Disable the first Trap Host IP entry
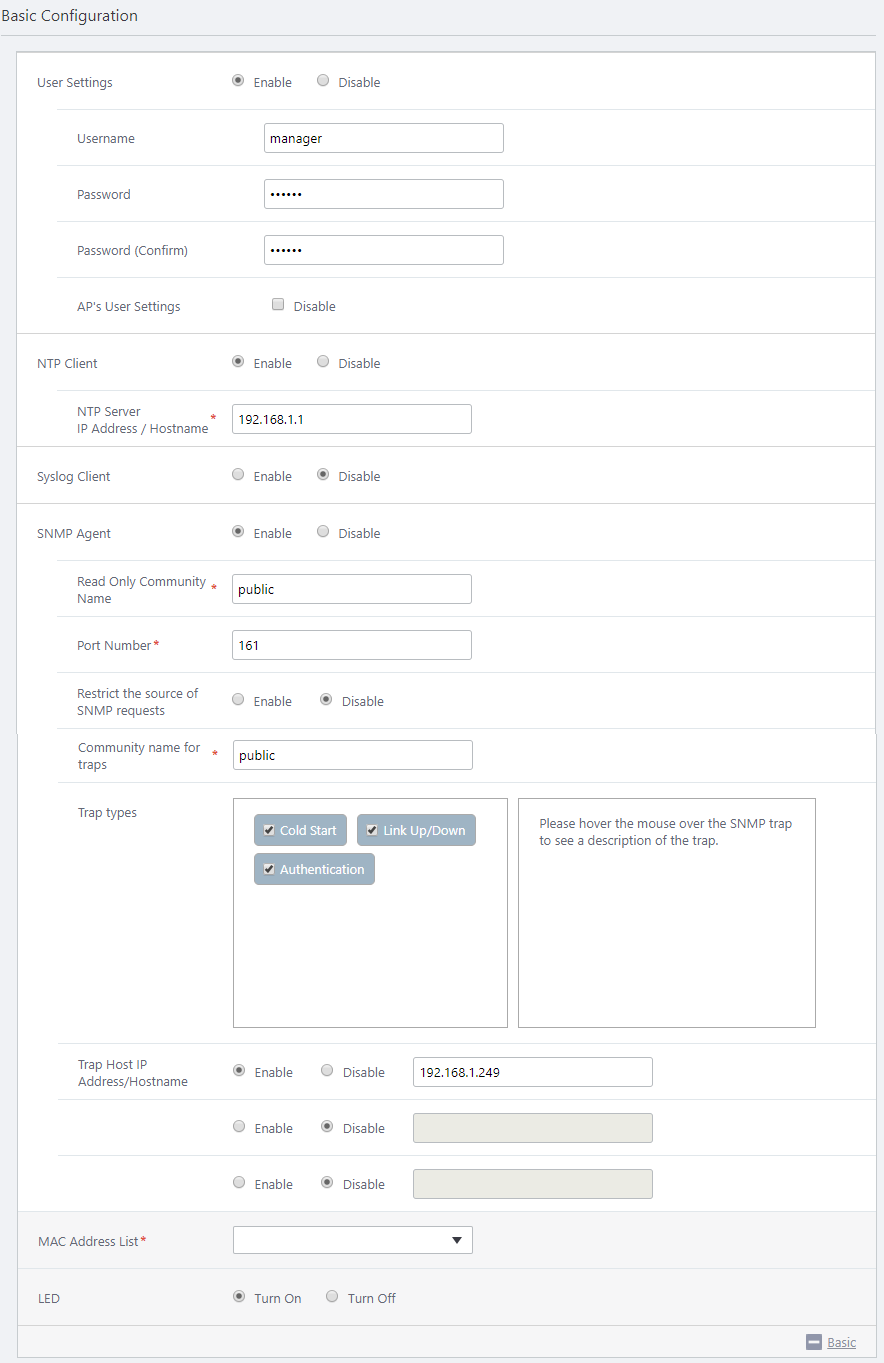Screen dimensions: 884x1363 (x=327, y=1071)
